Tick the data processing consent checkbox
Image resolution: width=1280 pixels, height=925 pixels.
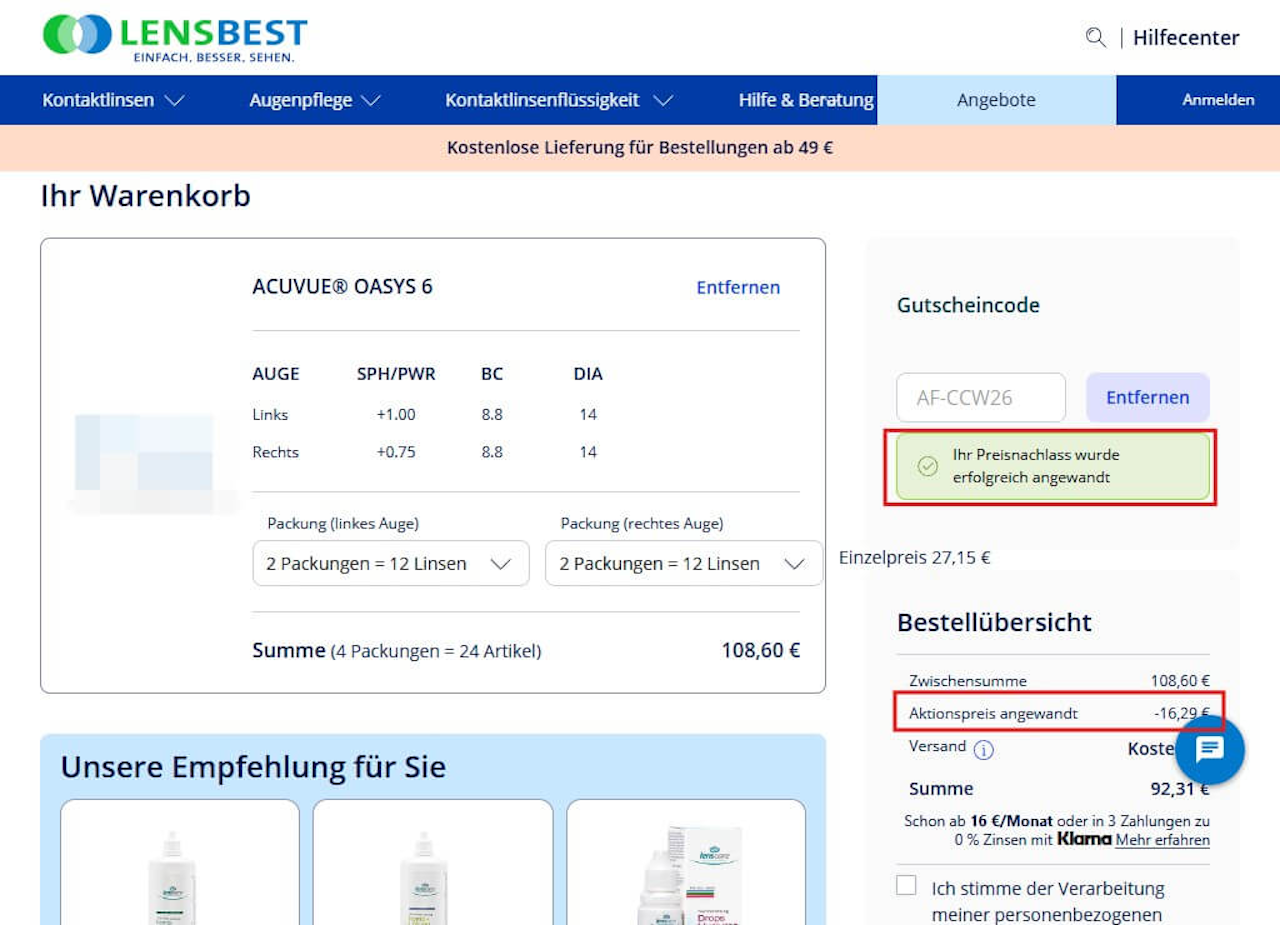[906, 885]
